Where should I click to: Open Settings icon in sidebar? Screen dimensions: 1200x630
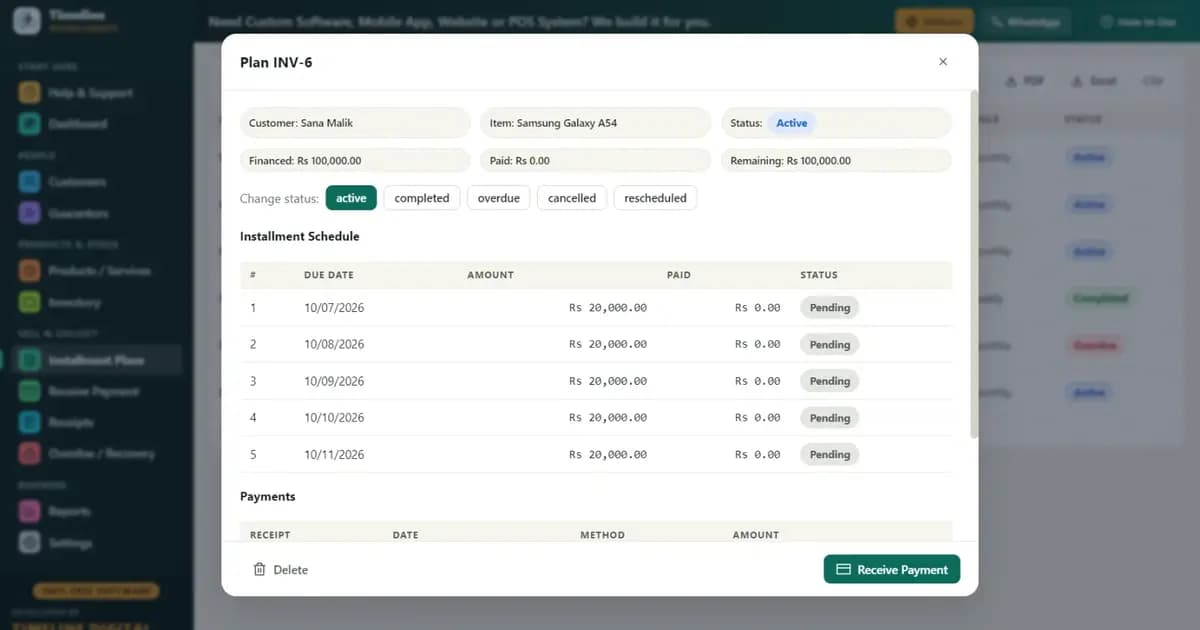[30, 543]
